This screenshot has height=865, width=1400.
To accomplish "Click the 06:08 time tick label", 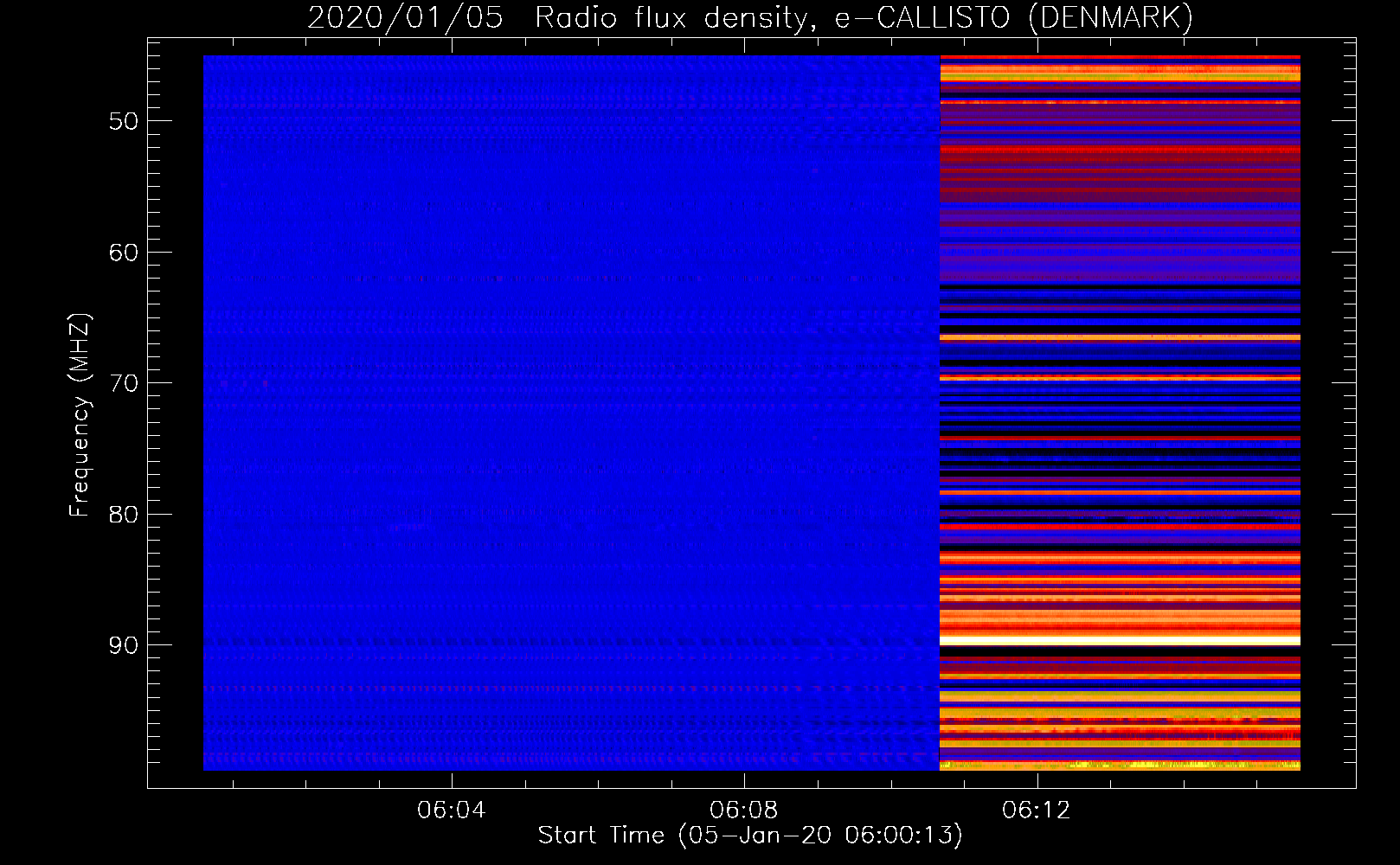I will pyautogui.click(x=743, y=811).
